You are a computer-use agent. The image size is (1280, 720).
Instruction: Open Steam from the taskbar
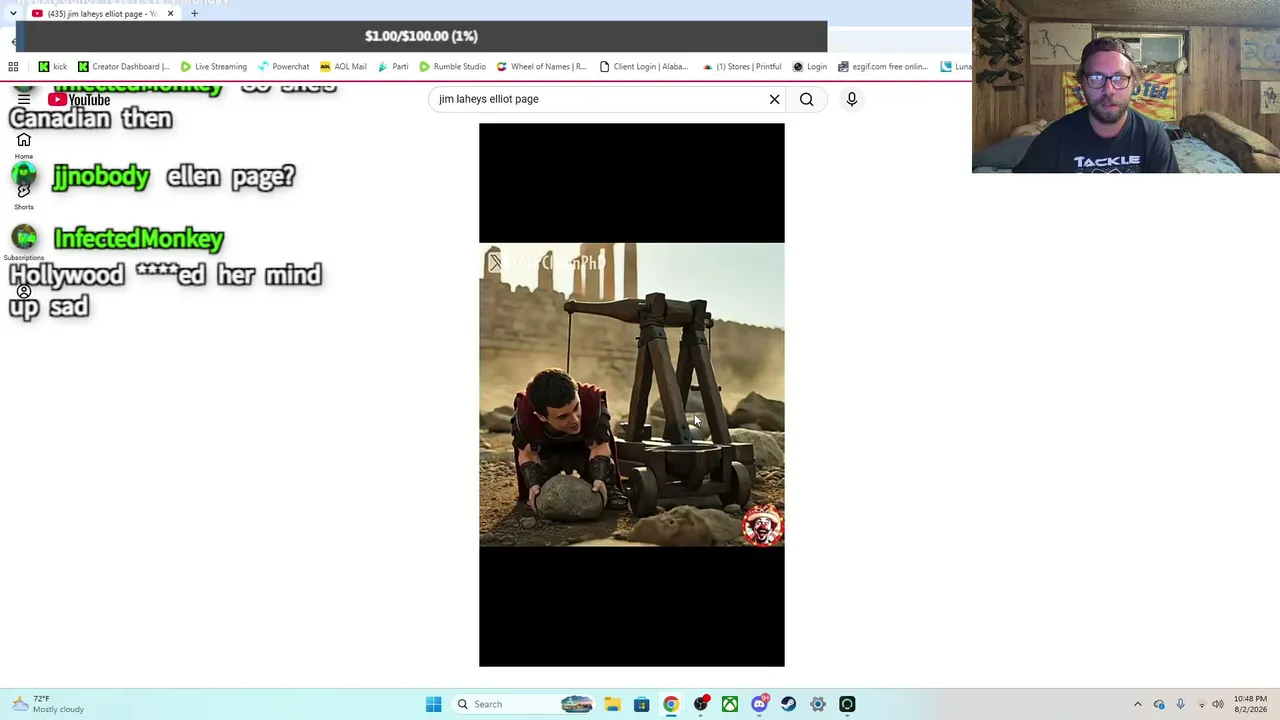[789, 704]
